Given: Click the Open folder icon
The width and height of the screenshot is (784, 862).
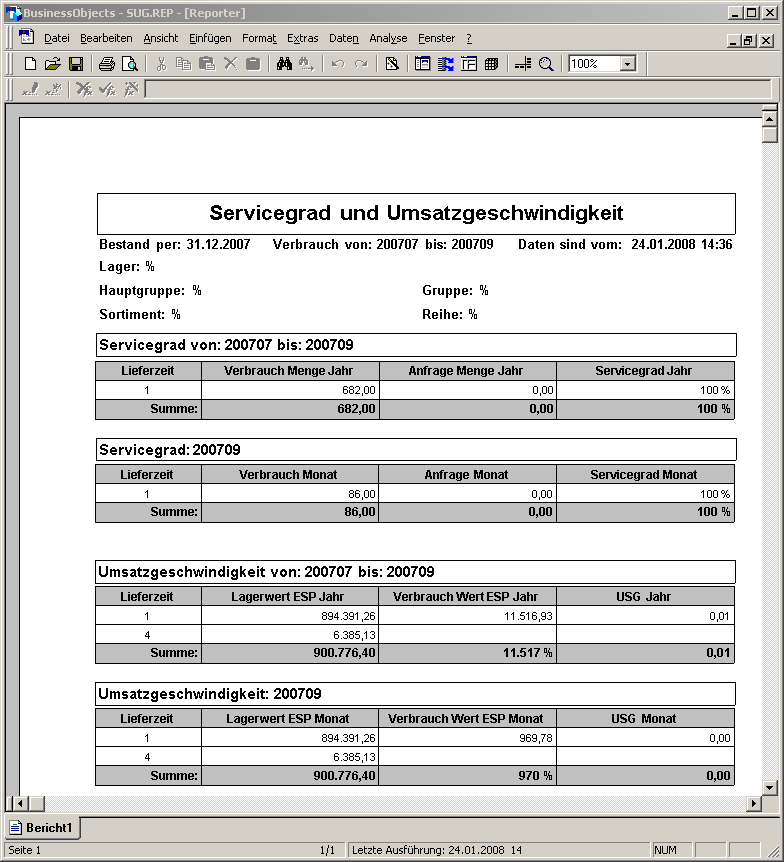Looking at the screenshot, I should [52, 64].
